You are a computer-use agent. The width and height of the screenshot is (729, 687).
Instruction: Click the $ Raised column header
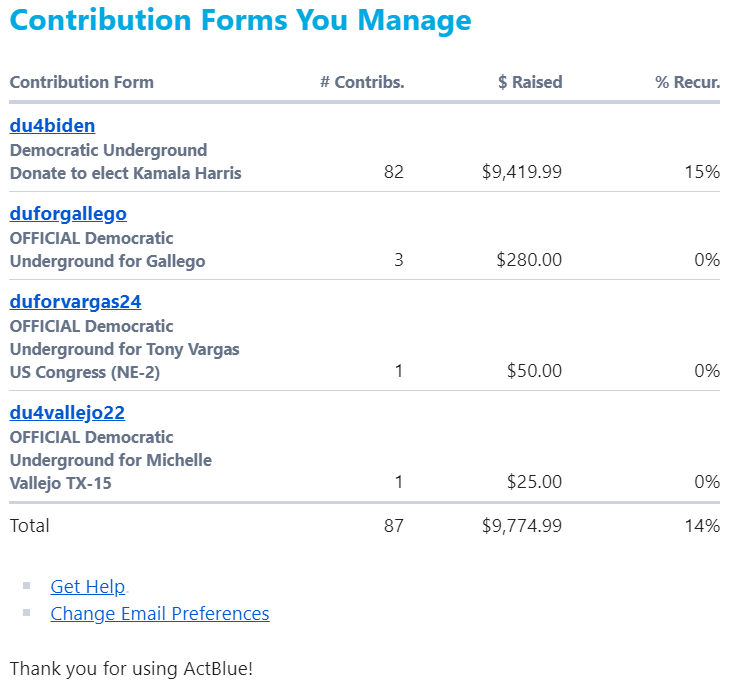pyautogui.click(x=530, y=82)
